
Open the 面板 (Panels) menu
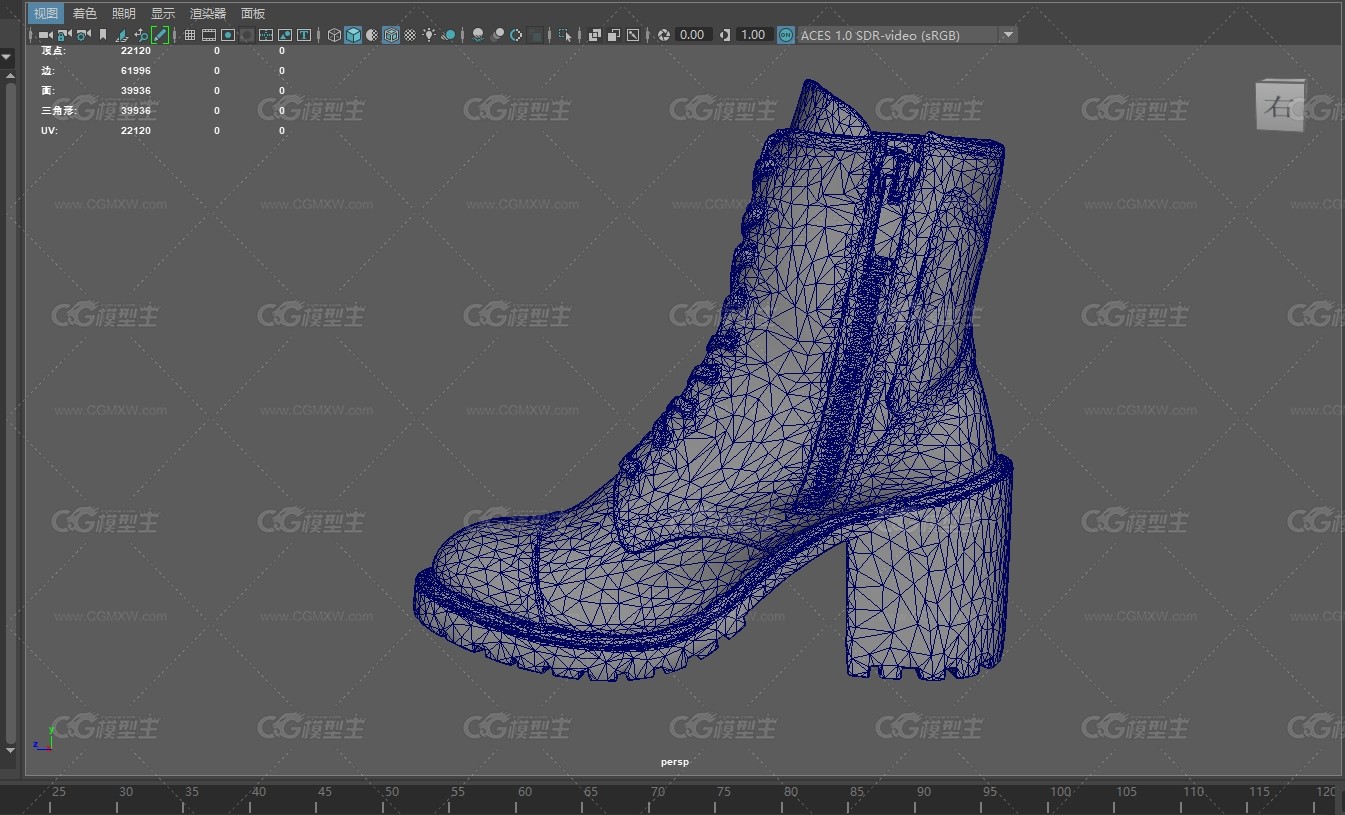point(253,13)
